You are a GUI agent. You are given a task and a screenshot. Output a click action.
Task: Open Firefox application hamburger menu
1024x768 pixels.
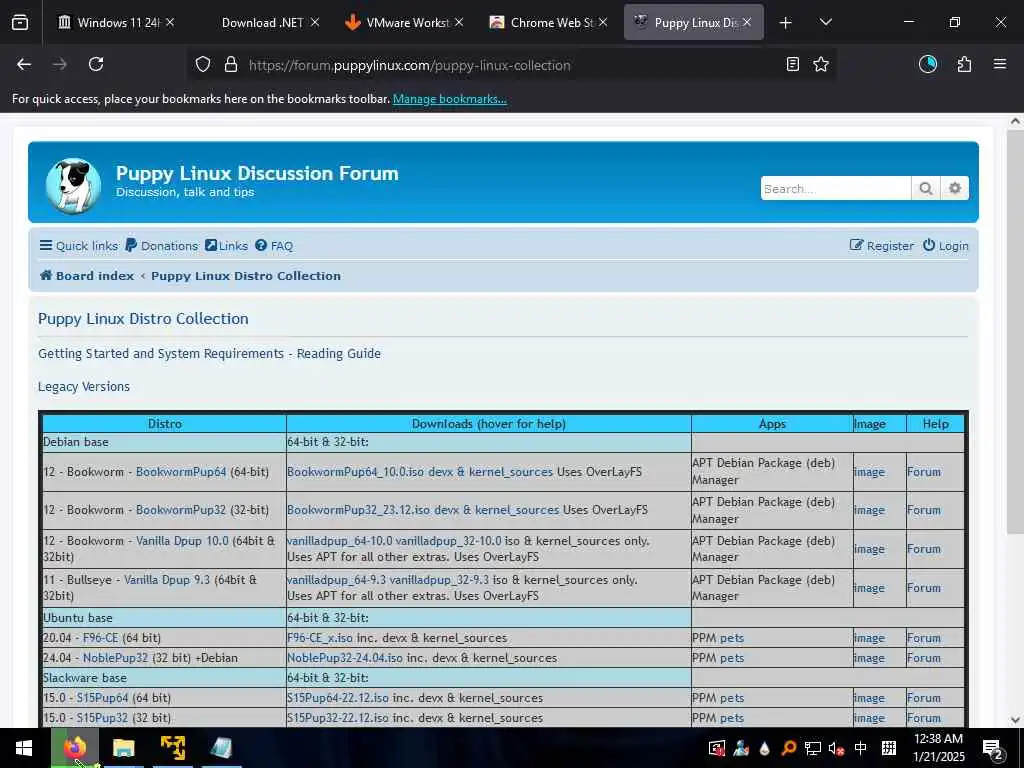click(1000, 64)
